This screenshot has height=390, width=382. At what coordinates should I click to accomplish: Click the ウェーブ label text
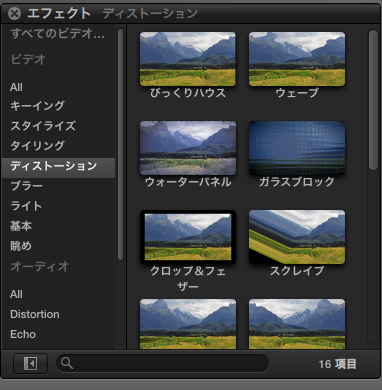click(297, 93)
